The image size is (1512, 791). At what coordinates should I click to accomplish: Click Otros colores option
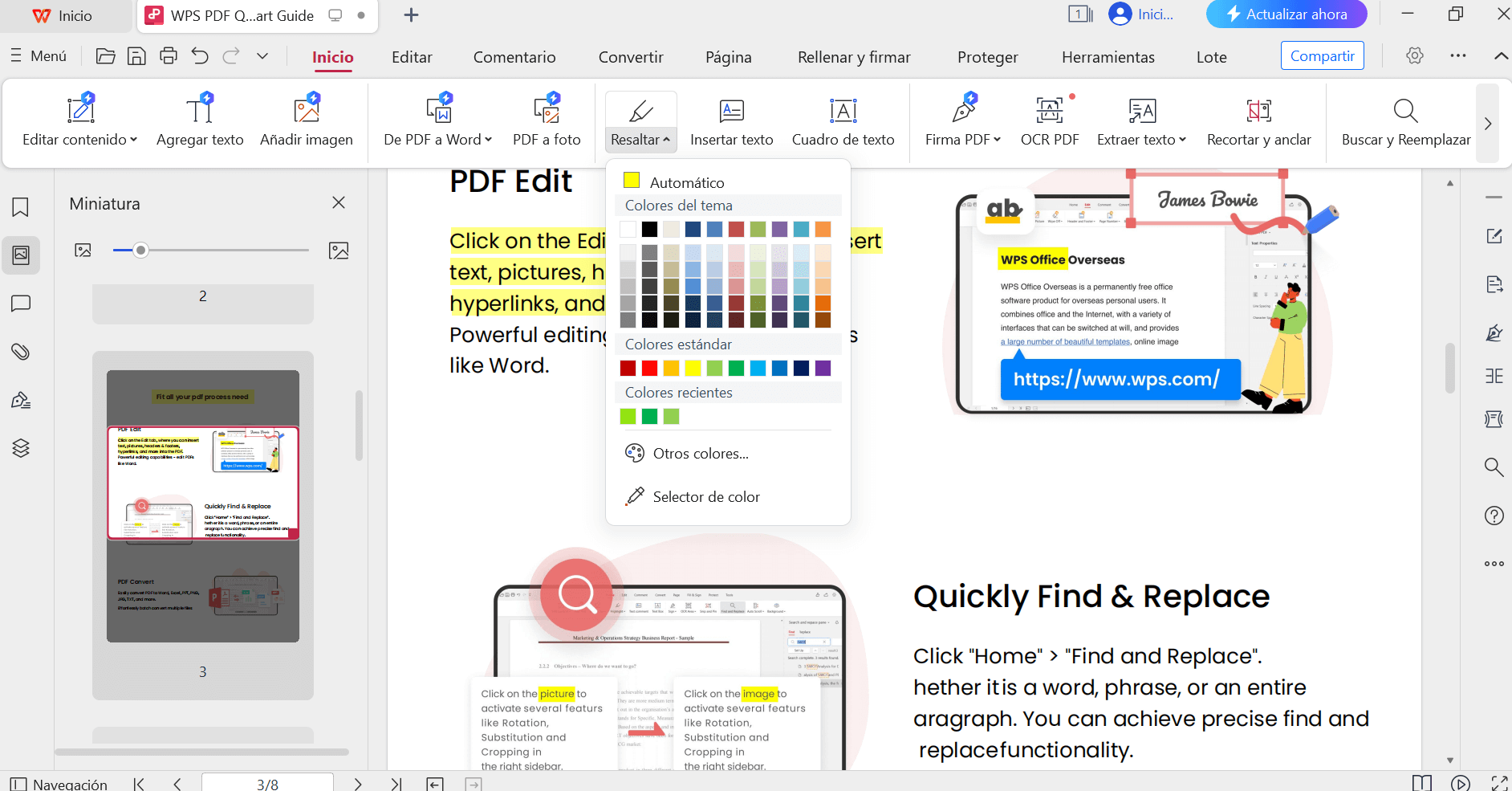(700, 454)
